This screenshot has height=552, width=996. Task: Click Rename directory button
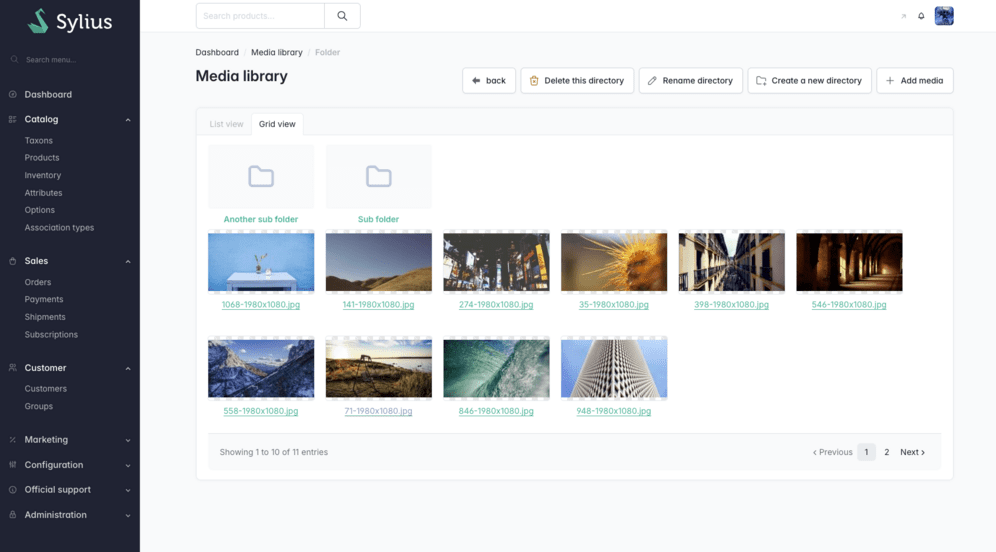690,81
